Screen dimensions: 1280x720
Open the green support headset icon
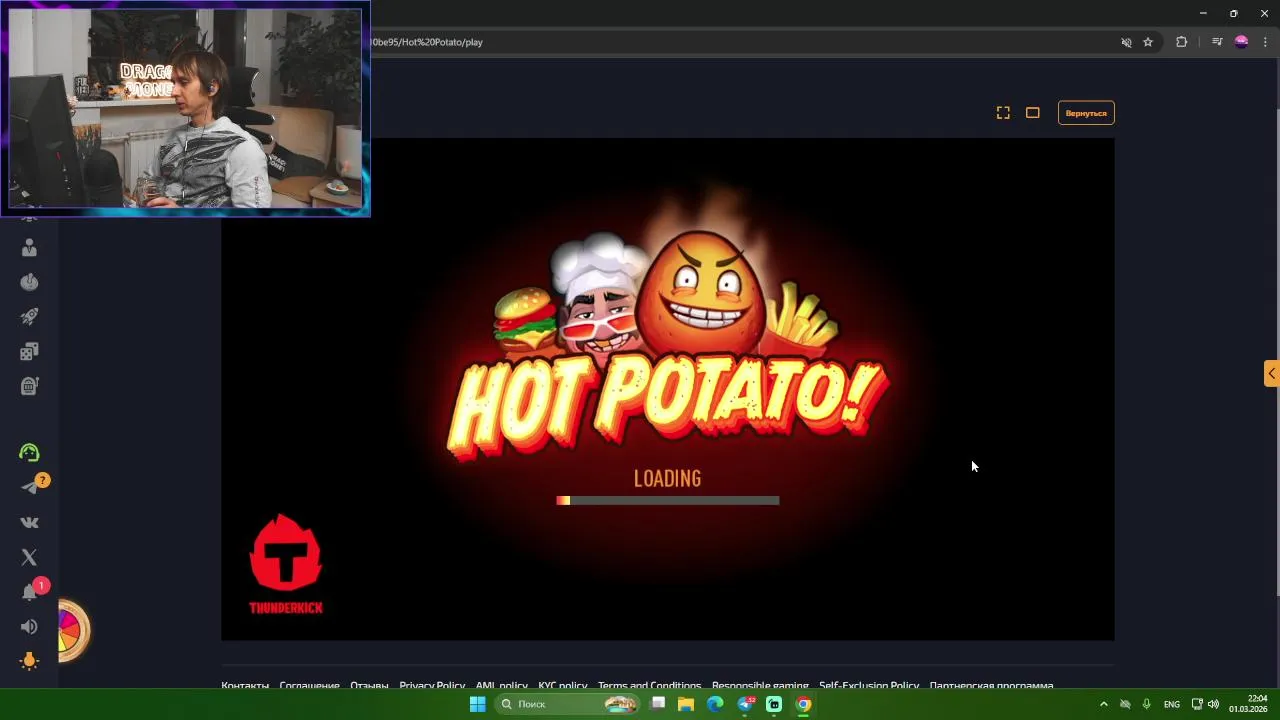(29, 452)
